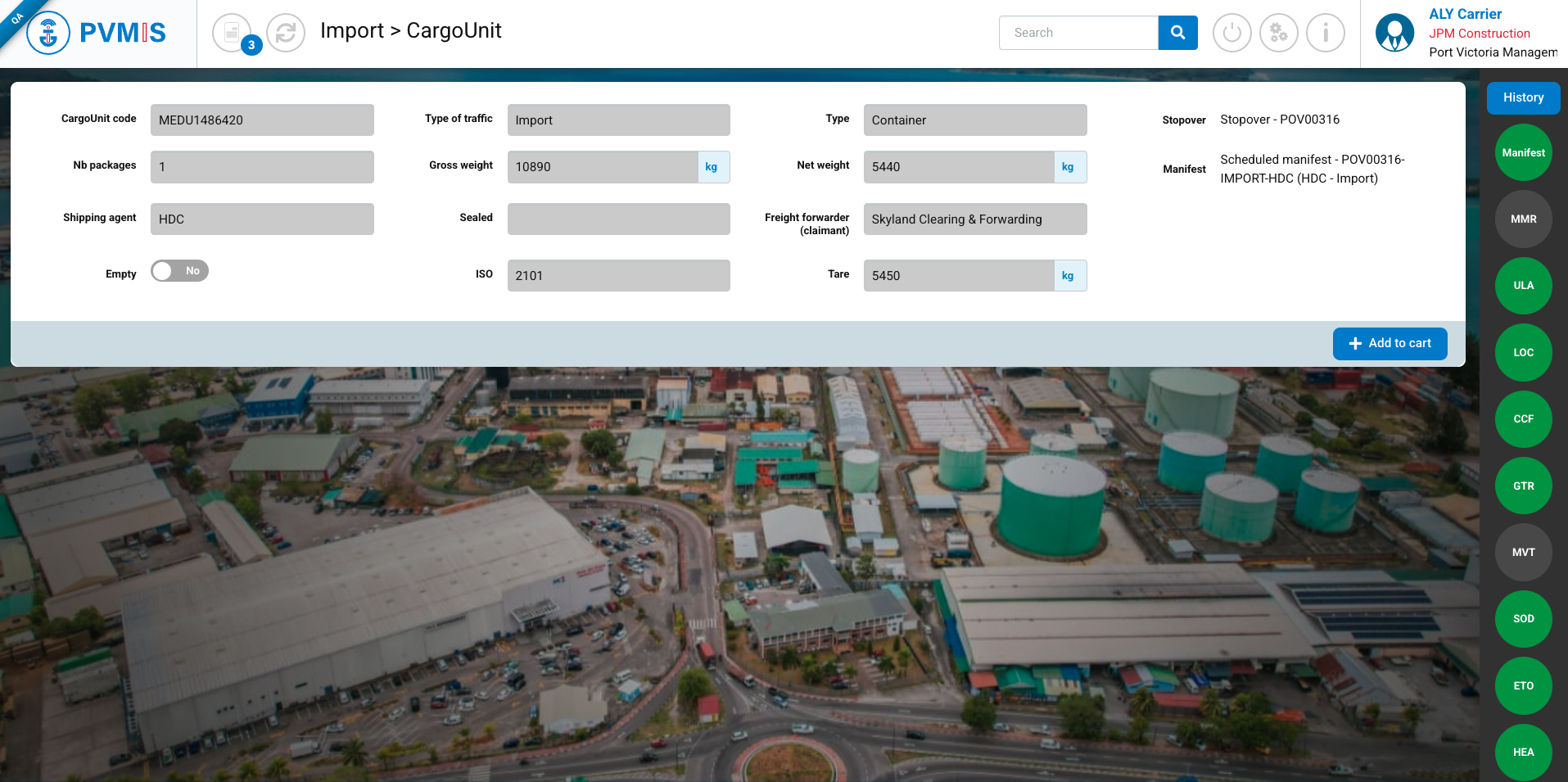Click into the Search text box
Screen dimensions: 1568x782
coord(1078,33)
